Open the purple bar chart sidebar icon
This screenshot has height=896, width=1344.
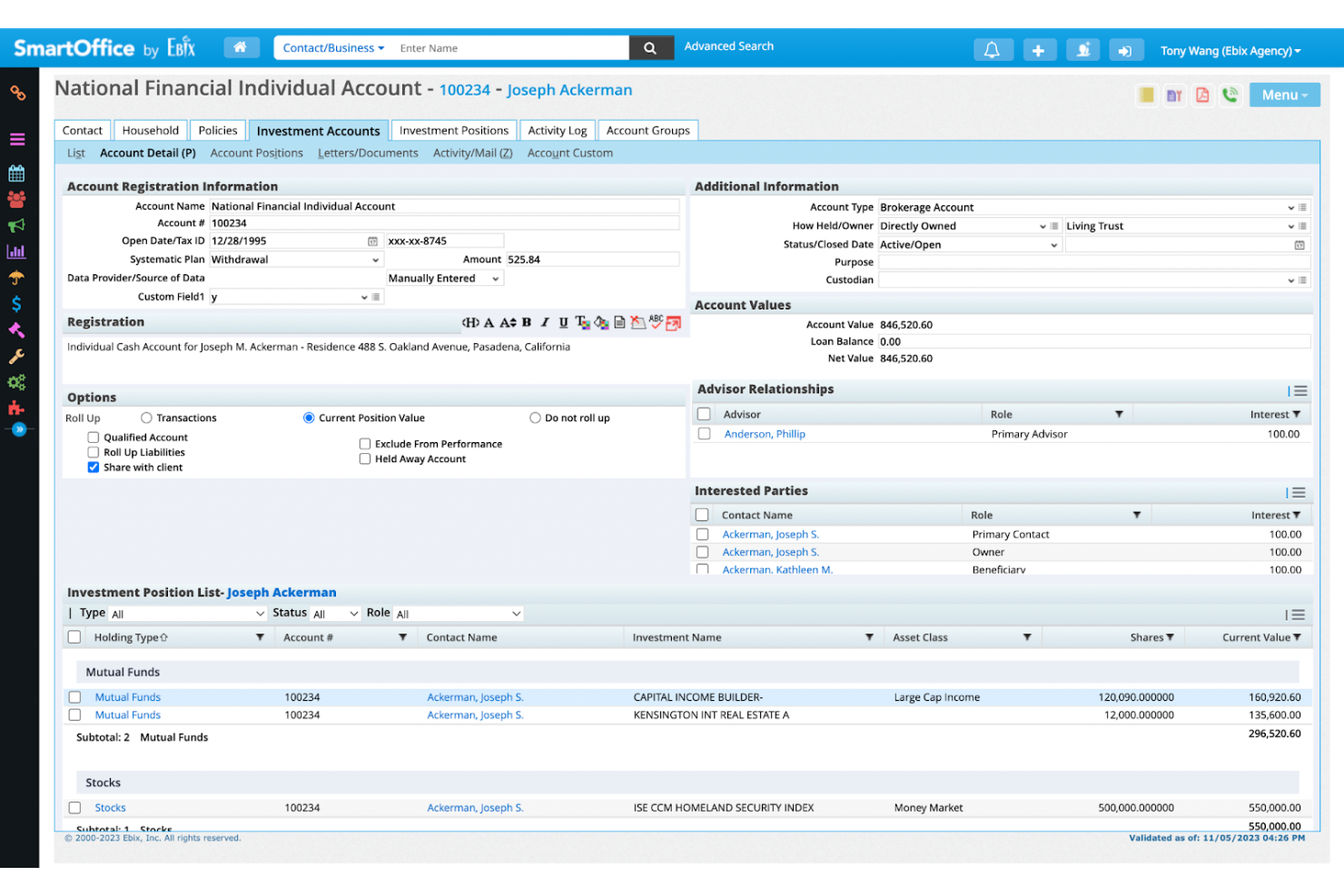pos(16,251)
